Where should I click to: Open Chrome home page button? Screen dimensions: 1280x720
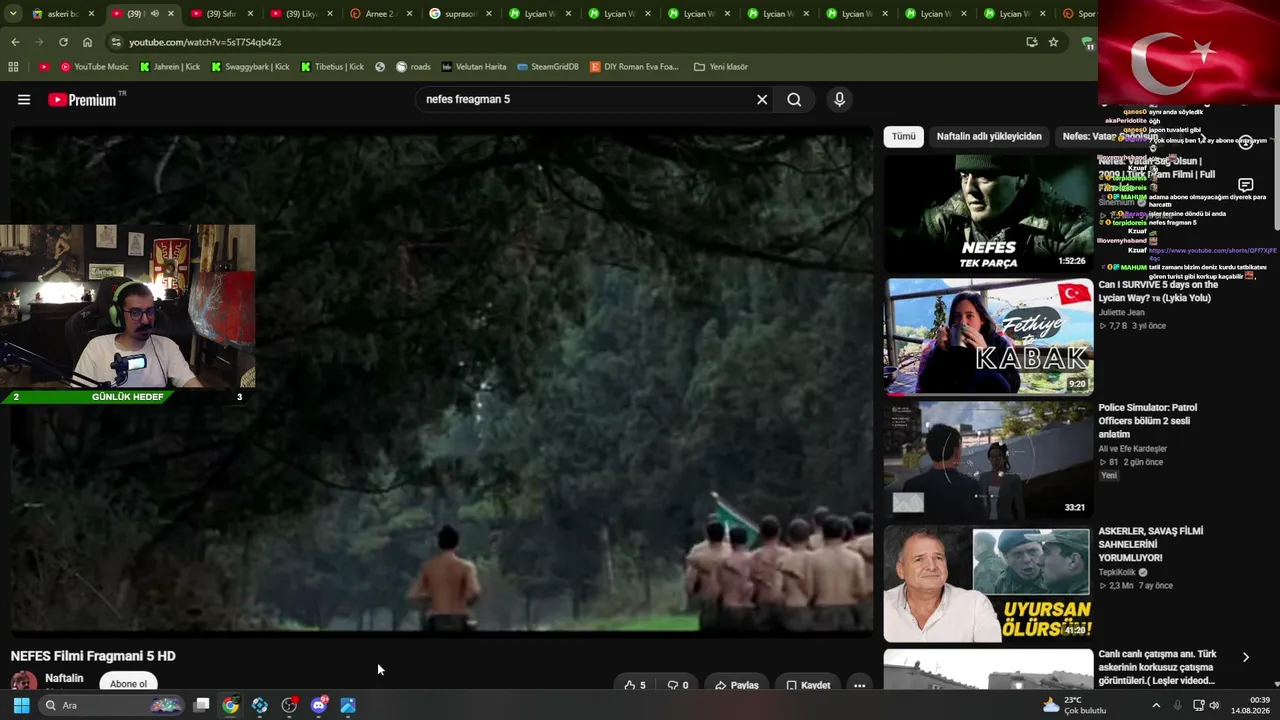(x=87, y=42)
